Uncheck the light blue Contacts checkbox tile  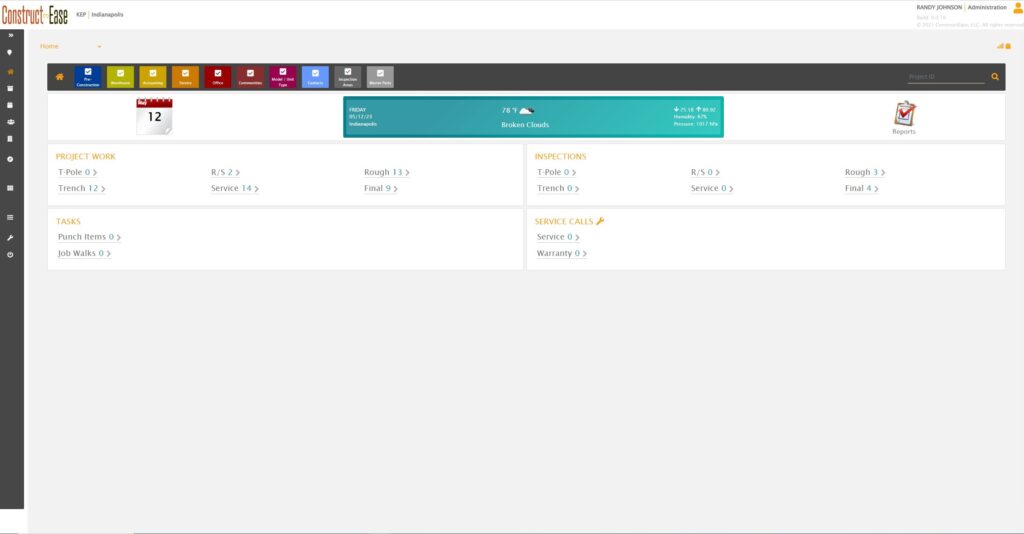(315, 77)
